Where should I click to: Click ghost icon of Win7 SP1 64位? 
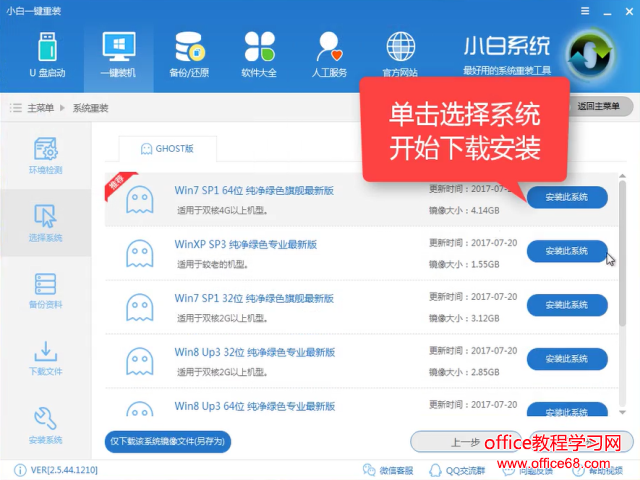pyautogui.click(x=140, y=200)
